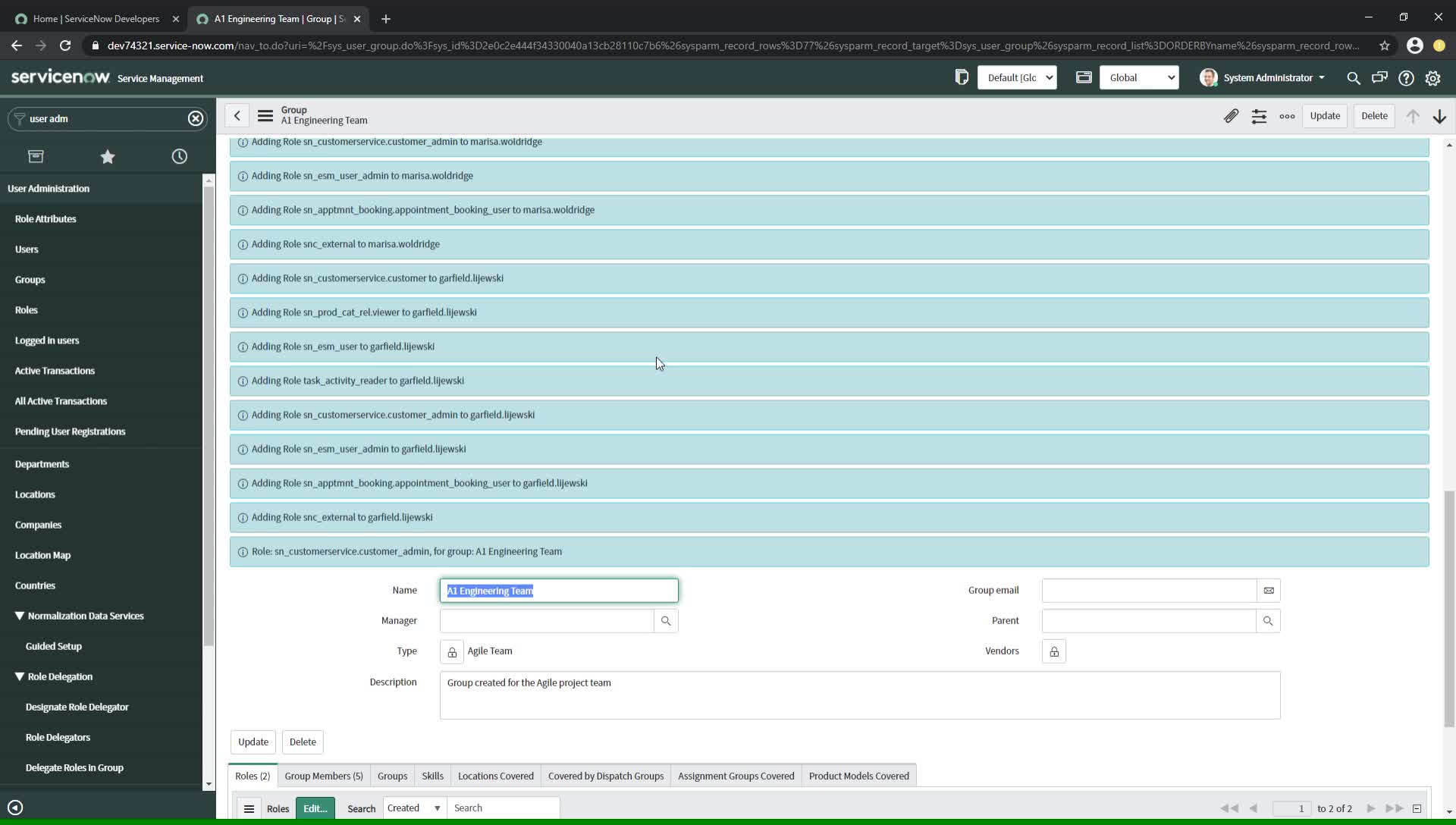Unlock the Vendors field
Image resolution: width=1456 pixels, height=825 pixels.
coord(1054,651)
